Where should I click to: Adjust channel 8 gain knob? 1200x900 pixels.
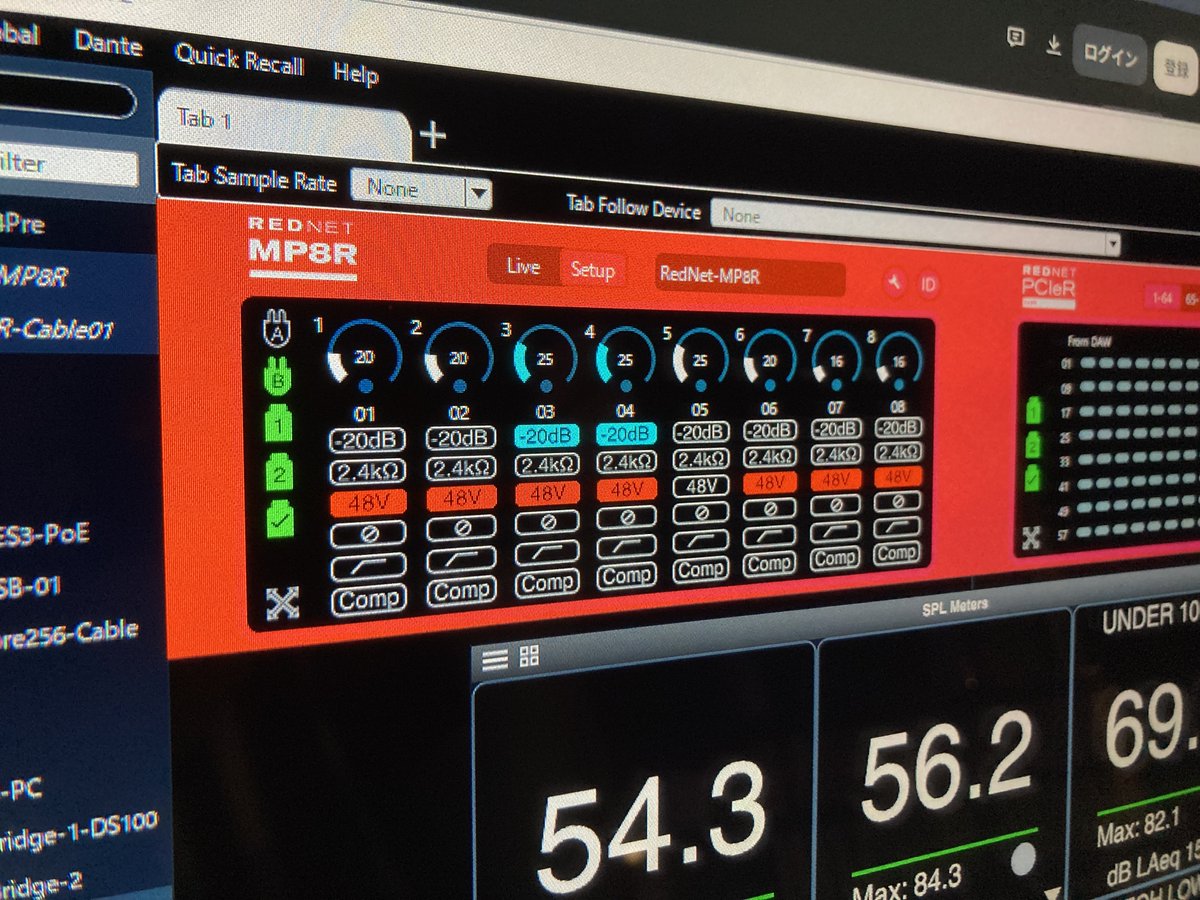click(898, 361)
